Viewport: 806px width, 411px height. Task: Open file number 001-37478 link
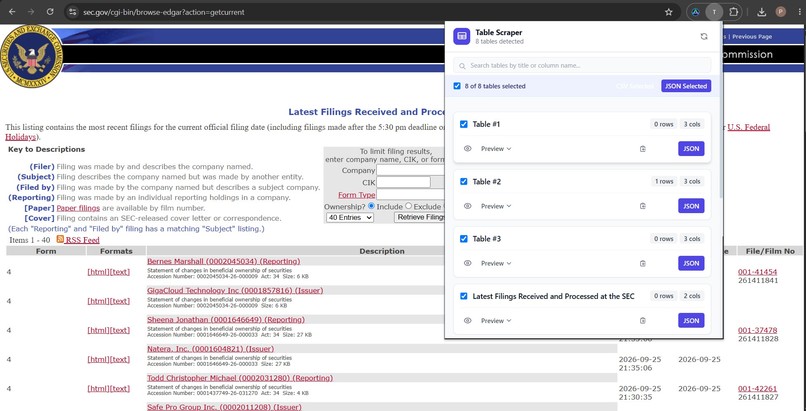(x=758, y=330)
